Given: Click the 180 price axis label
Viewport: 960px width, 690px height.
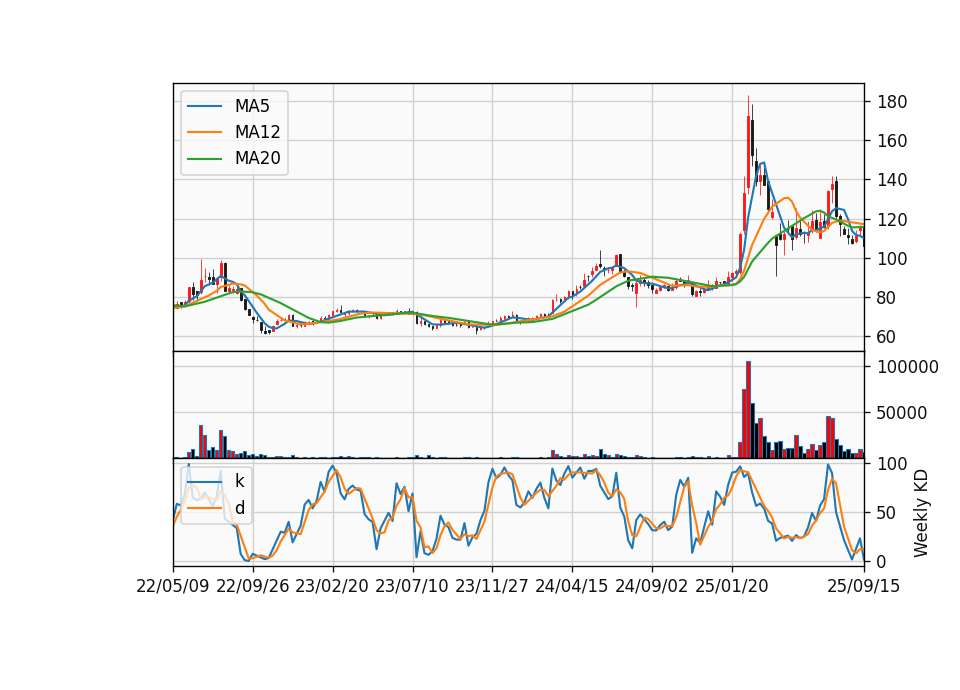Looking at the screenshot, I should 892,102.
